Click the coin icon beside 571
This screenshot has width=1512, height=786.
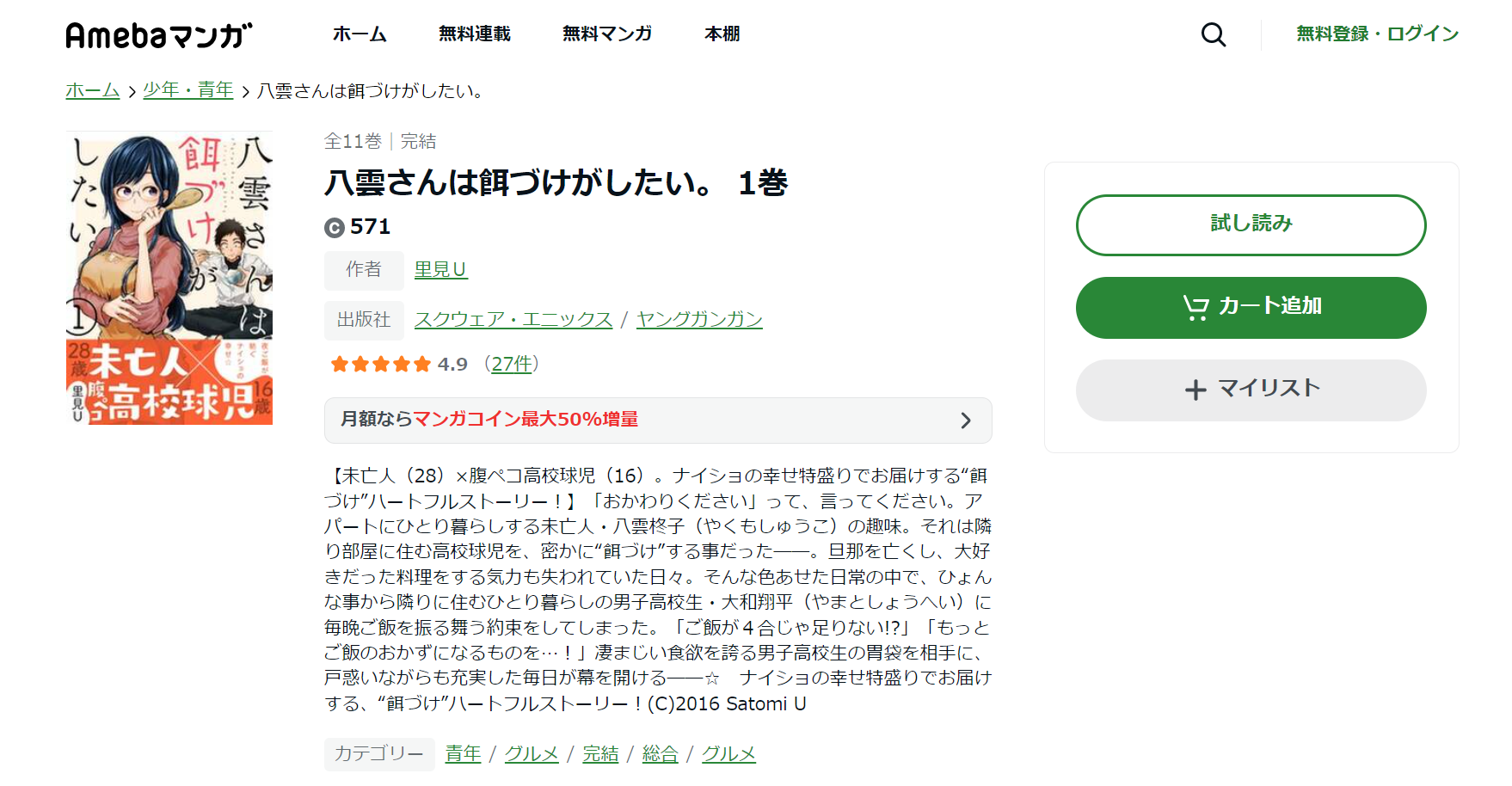pyautogui.click(x=335, y=226)
